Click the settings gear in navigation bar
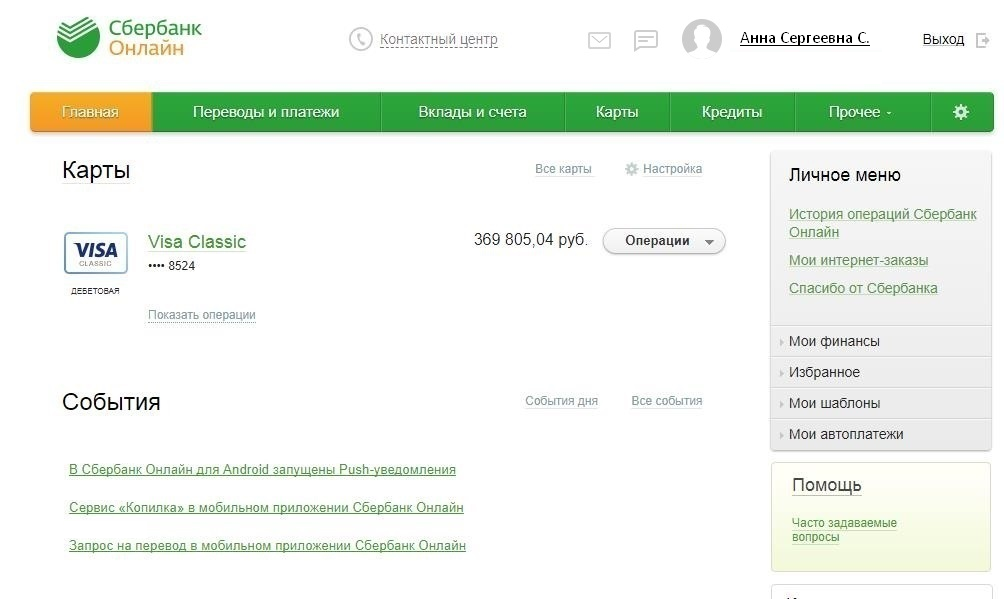The image size is (1004, 599). [961, 112]
